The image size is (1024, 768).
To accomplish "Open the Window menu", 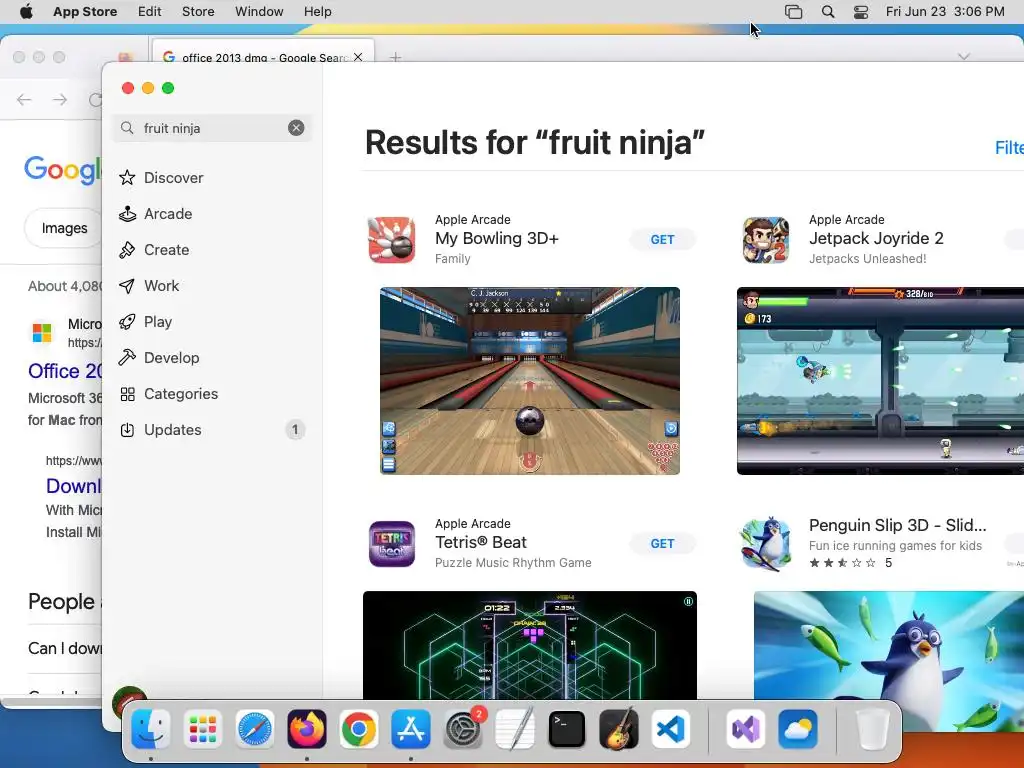I will tap(259, 12).
